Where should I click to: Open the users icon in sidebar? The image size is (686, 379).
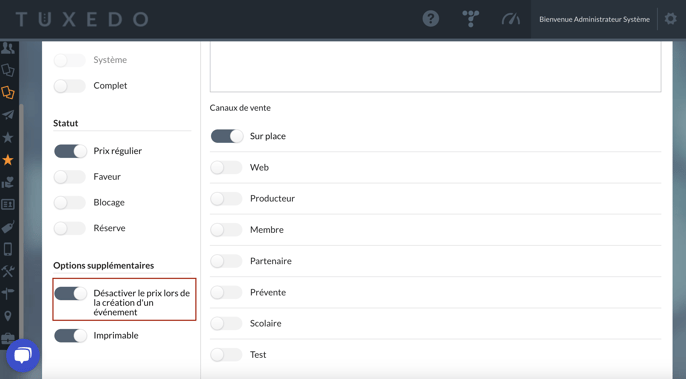8,48
